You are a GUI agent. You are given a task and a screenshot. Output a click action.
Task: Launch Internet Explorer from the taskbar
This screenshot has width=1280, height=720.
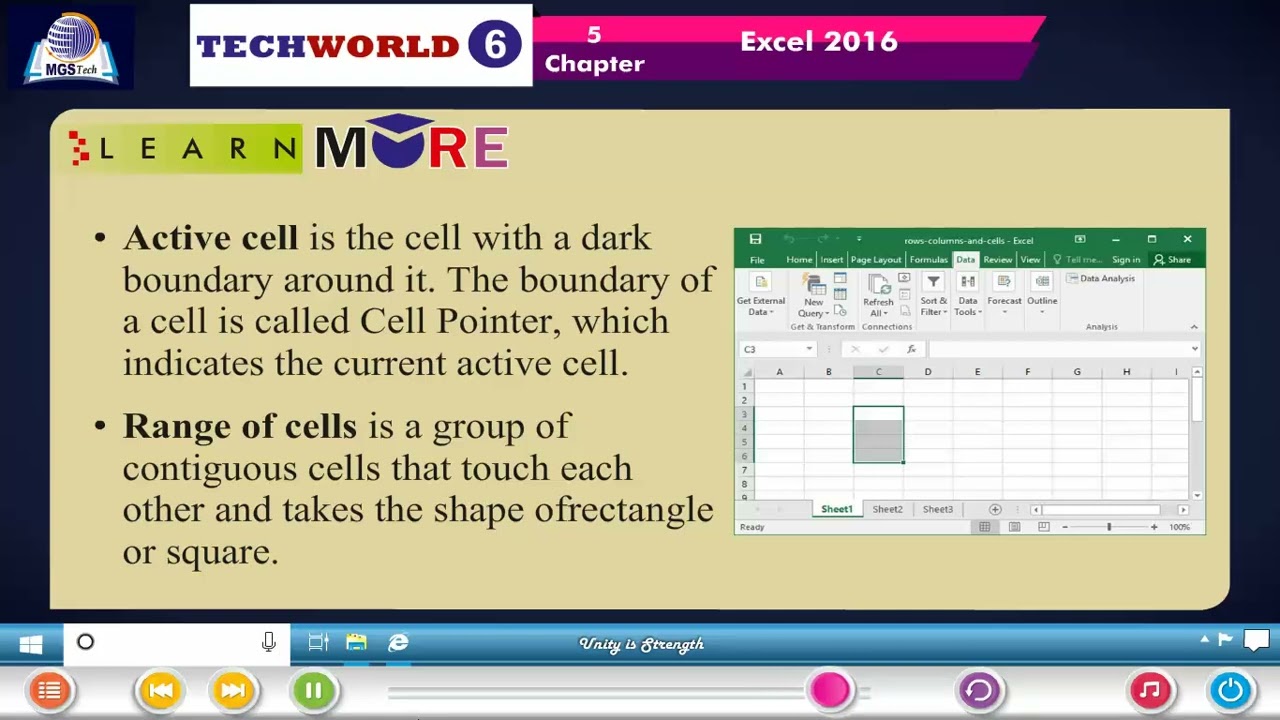[398, 643]
